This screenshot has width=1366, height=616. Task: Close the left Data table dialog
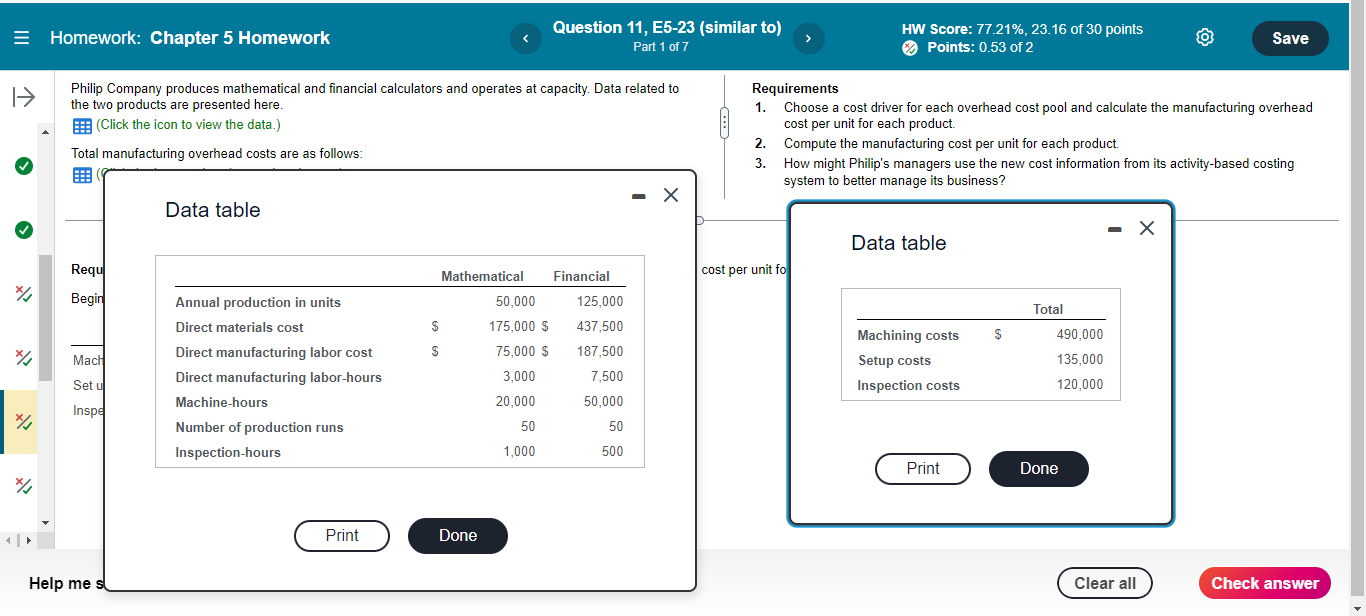click(671, 194)
